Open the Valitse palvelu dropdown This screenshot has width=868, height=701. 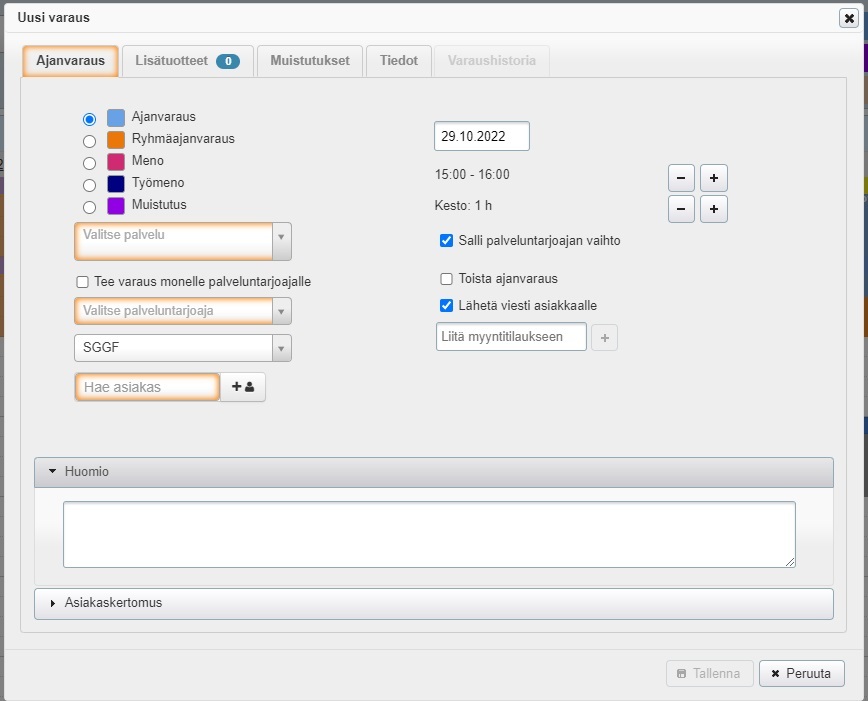[183, 240]
